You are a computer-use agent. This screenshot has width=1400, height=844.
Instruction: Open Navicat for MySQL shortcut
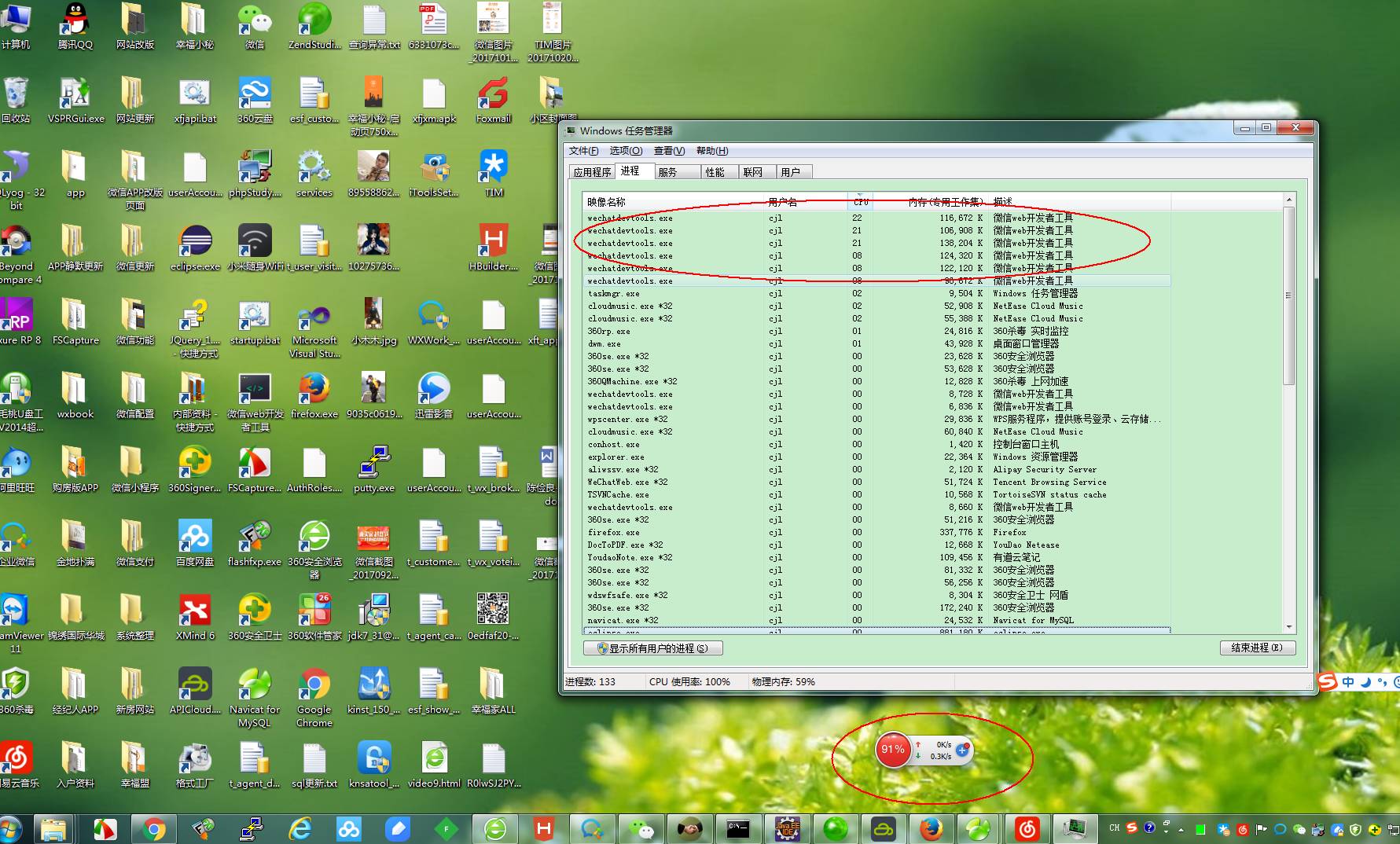255,698
